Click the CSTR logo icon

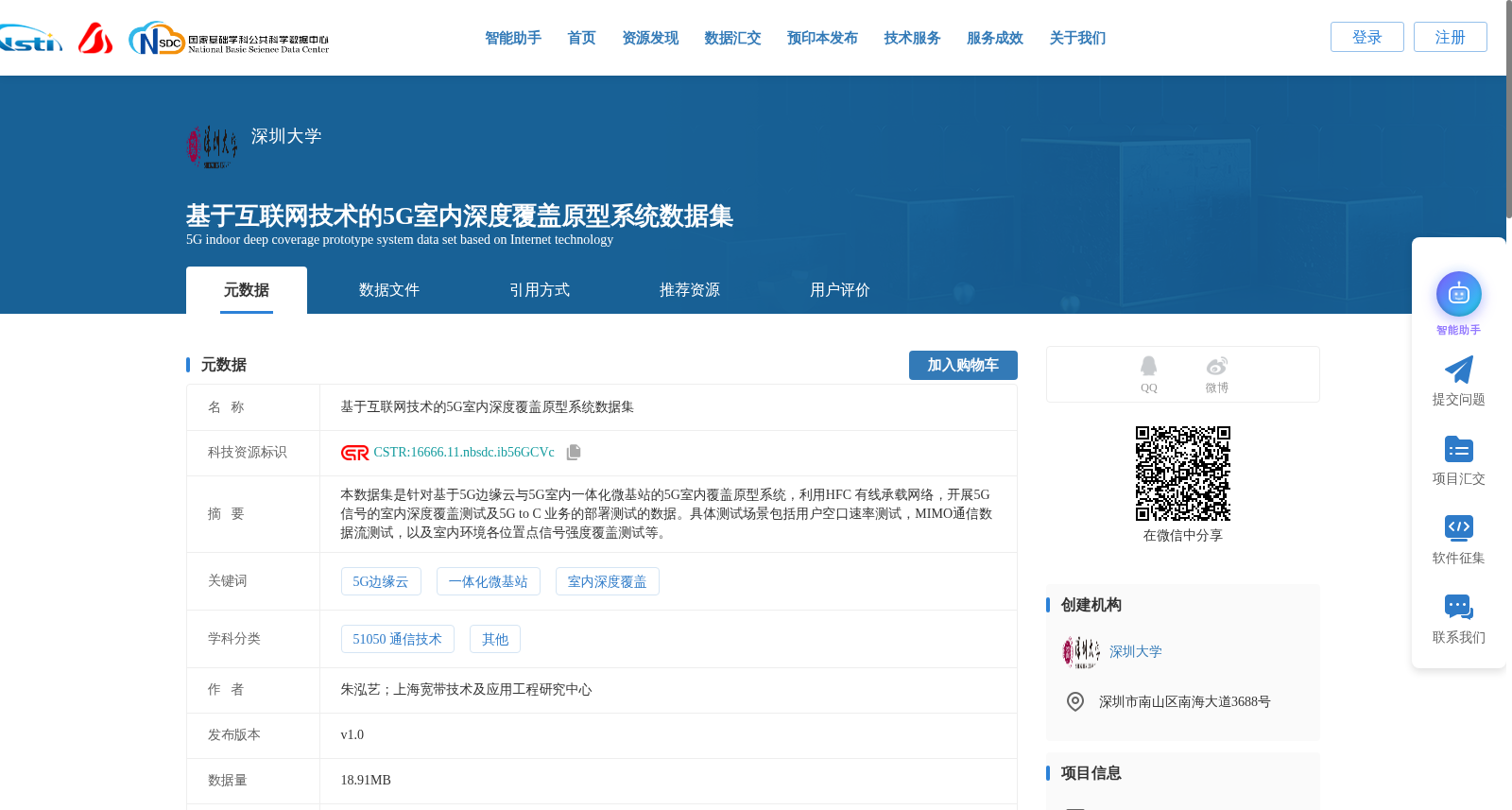click(354, 453)
